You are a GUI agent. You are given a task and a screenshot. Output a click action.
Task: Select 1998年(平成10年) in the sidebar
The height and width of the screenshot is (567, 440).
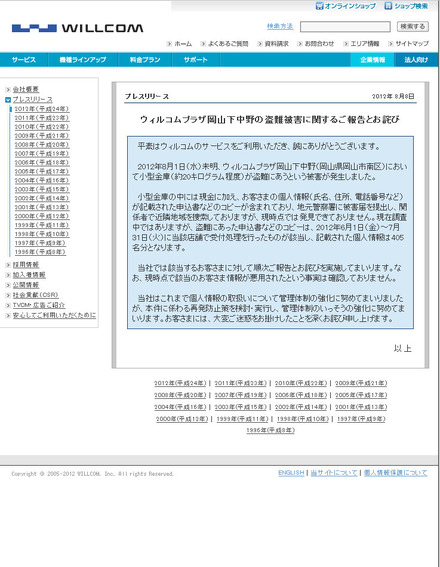pos(42,234)
